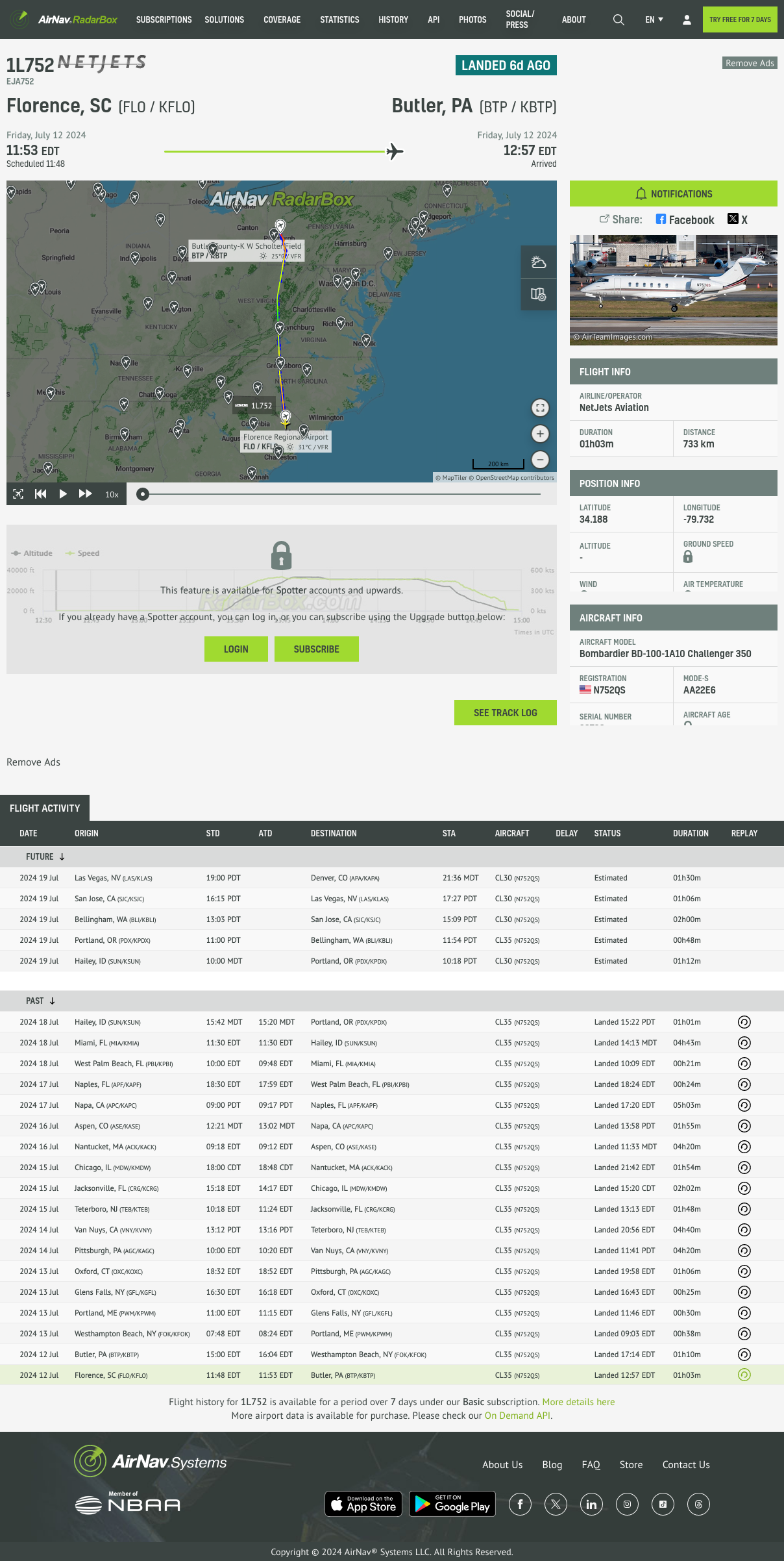The height and width of the screenshot is (1561, 784).
Task: Click the replay timeline slider handle
Action: 143,494
